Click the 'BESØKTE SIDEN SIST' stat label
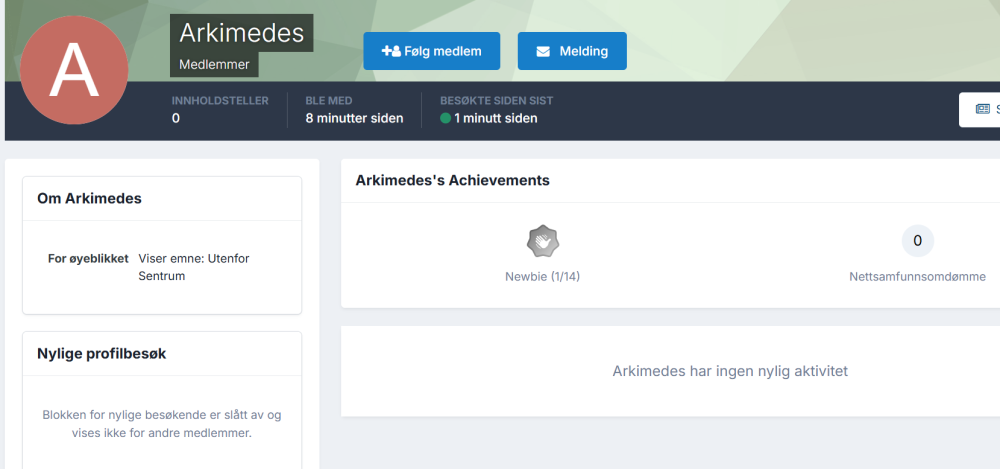Image resolution: width=1000 pixels, height=469 pixels. click(x=497, y=101)
